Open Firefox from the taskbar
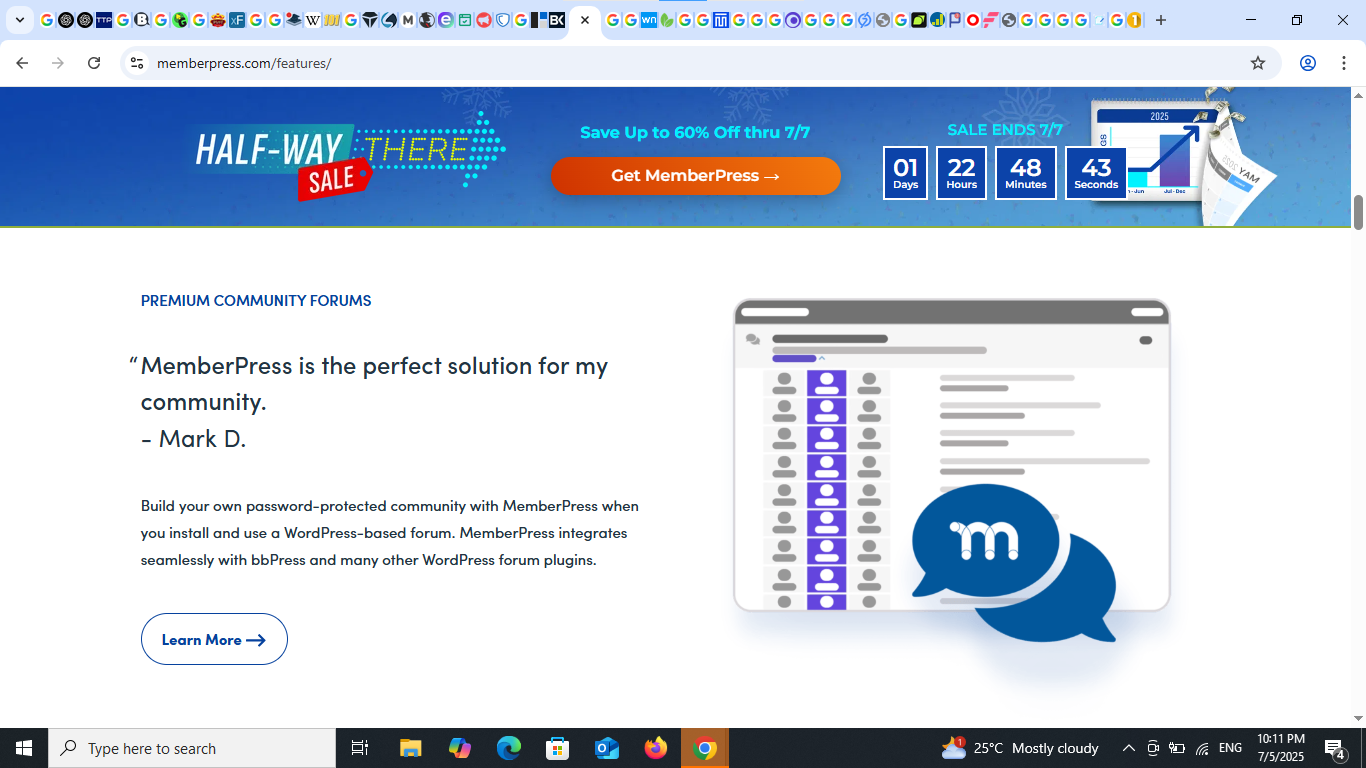The width and height of the screenshot is (1366, 768). [656, 748]
